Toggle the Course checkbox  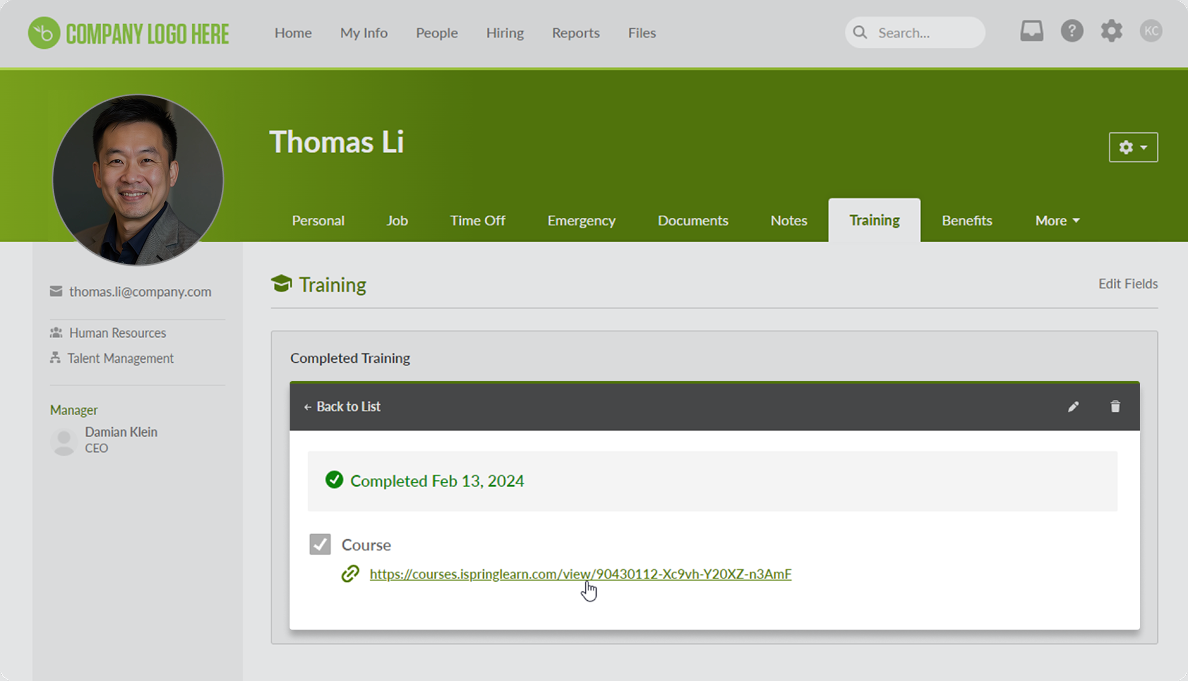320,544
